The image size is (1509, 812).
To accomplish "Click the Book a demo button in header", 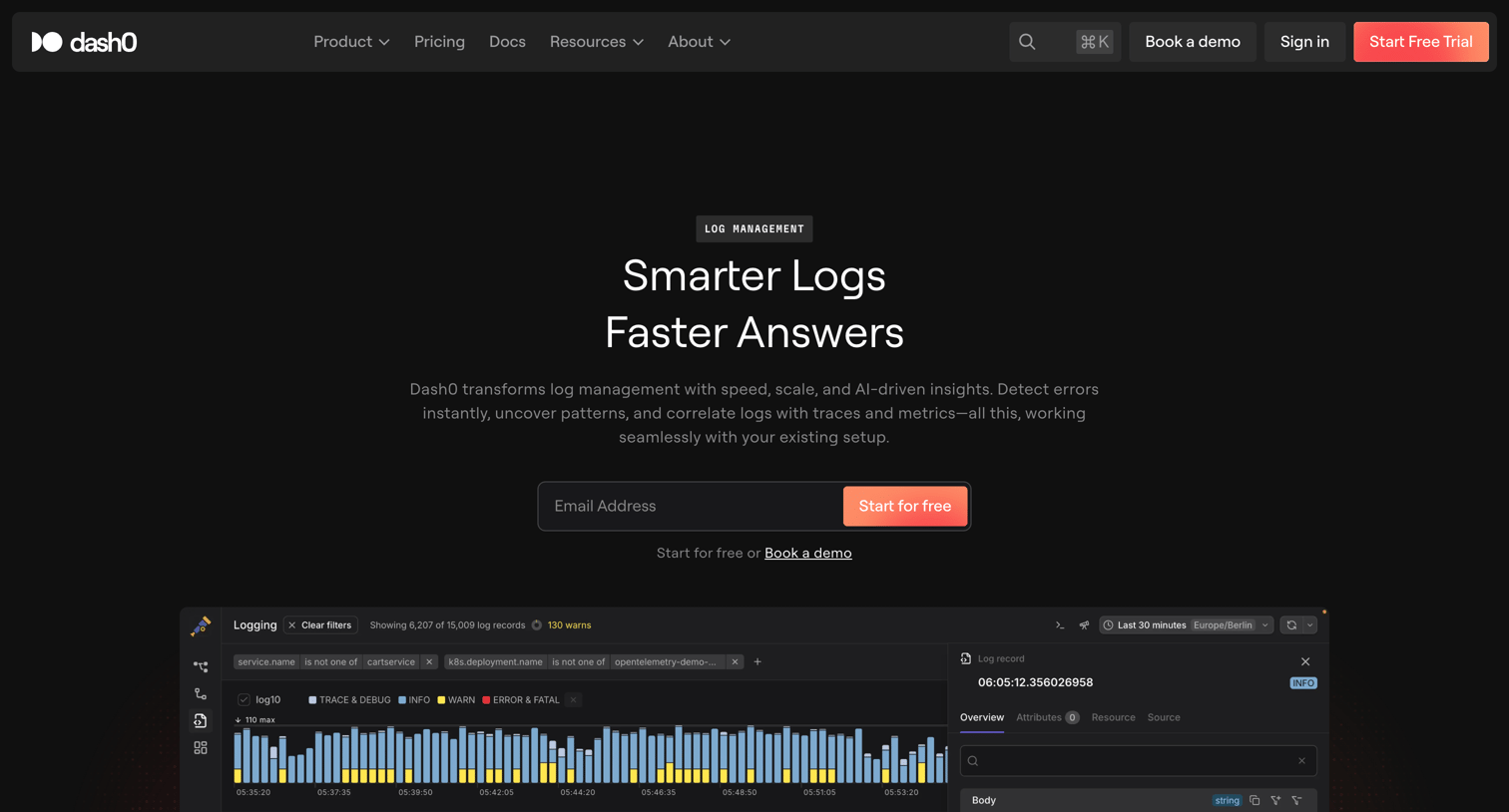I will [1193, 42].
